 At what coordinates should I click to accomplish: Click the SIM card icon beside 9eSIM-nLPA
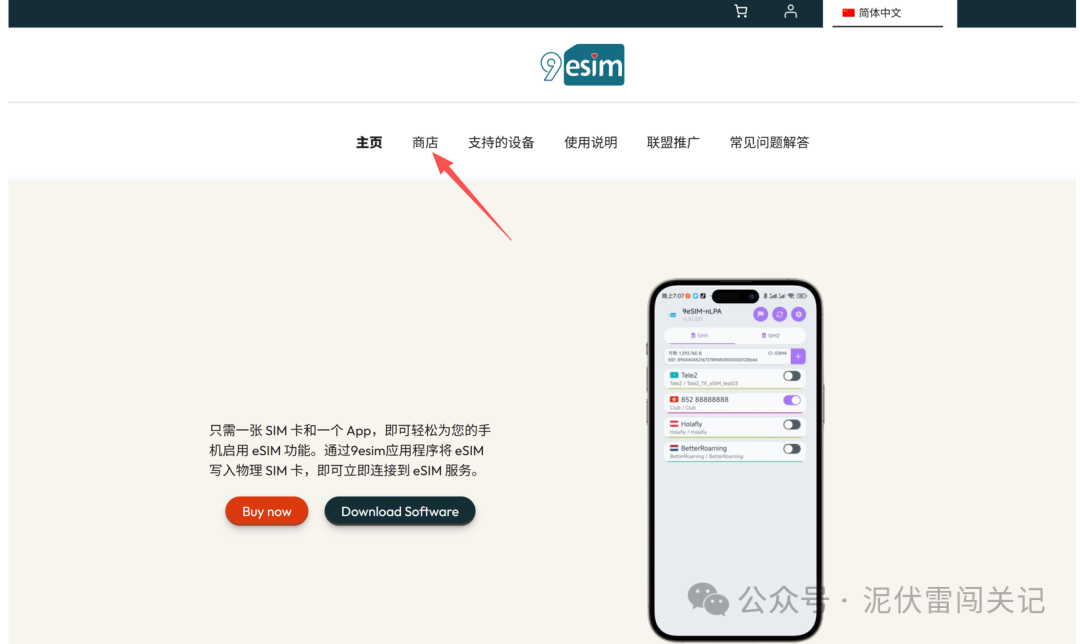(x=672, y=315)
